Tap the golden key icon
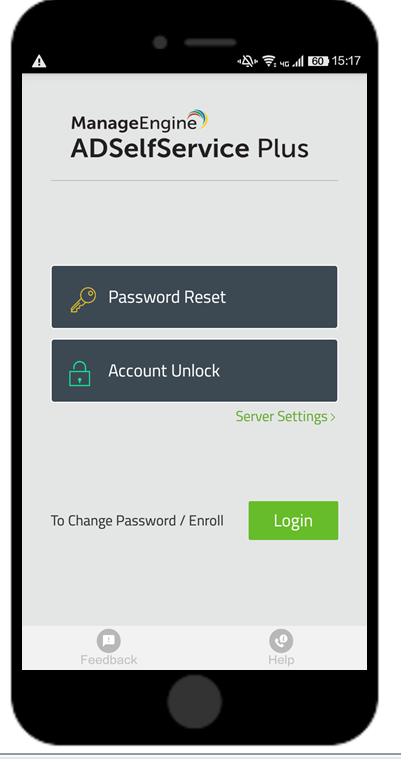Viewport: 401px width, 759px height. pos(83,300)
